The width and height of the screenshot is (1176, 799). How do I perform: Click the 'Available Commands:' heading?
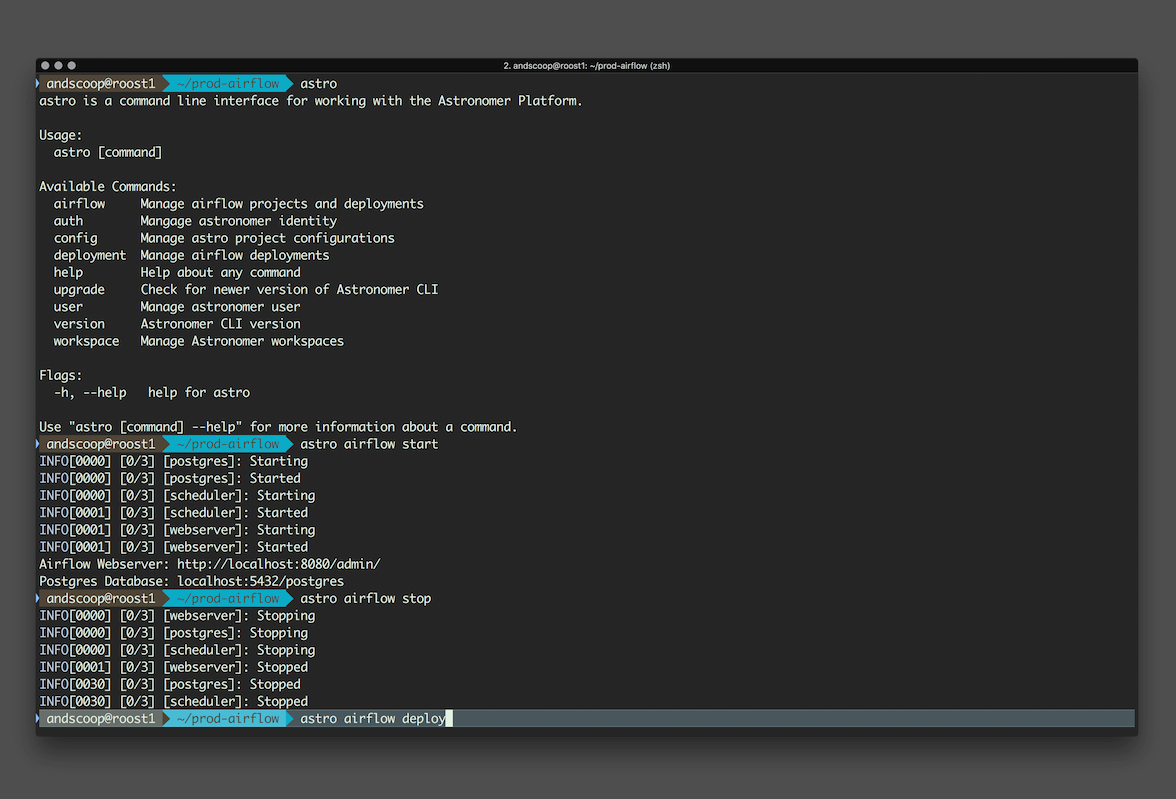pos(108,187)
